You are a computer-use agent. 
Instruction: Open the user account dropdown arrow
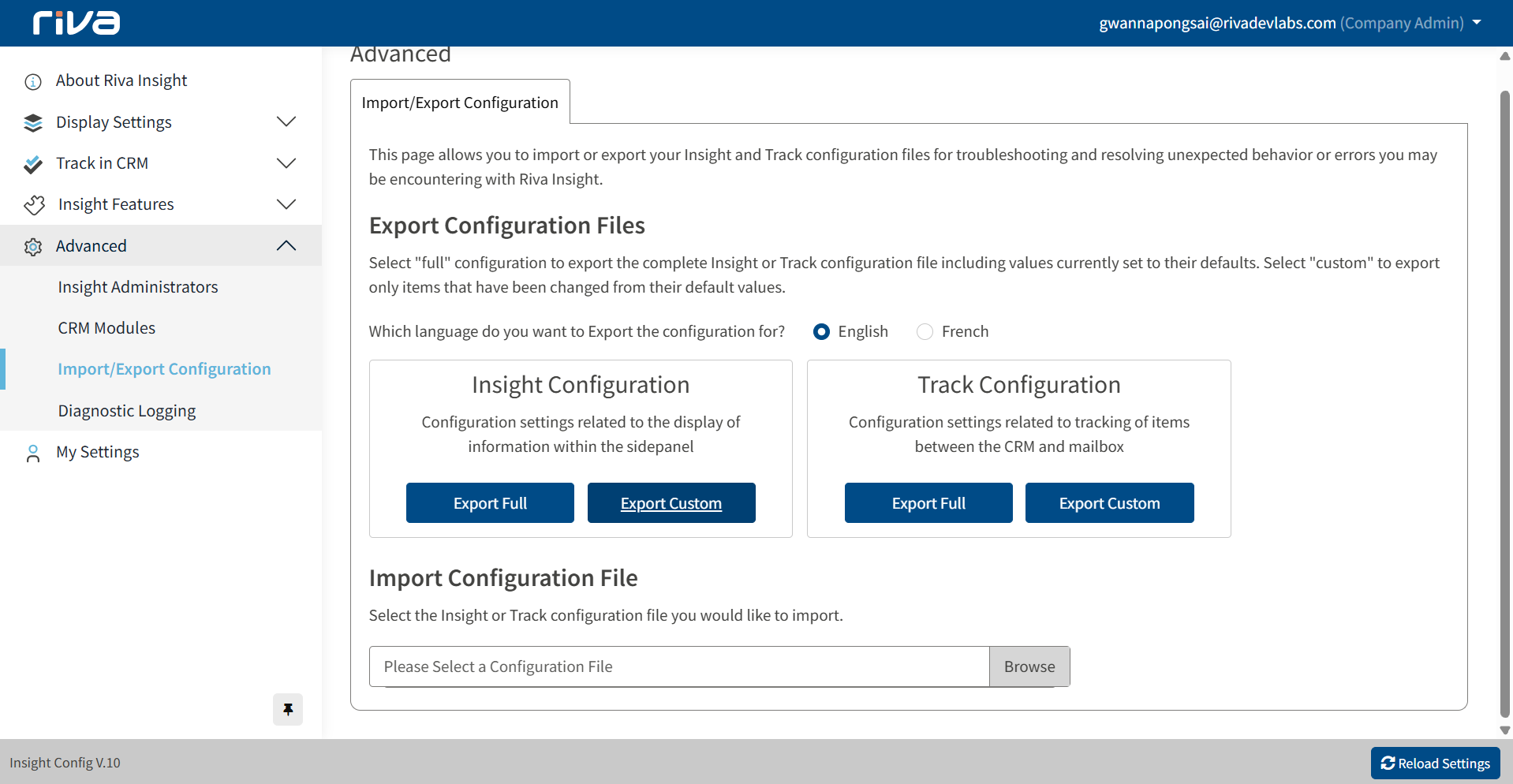pos(1477,23)
